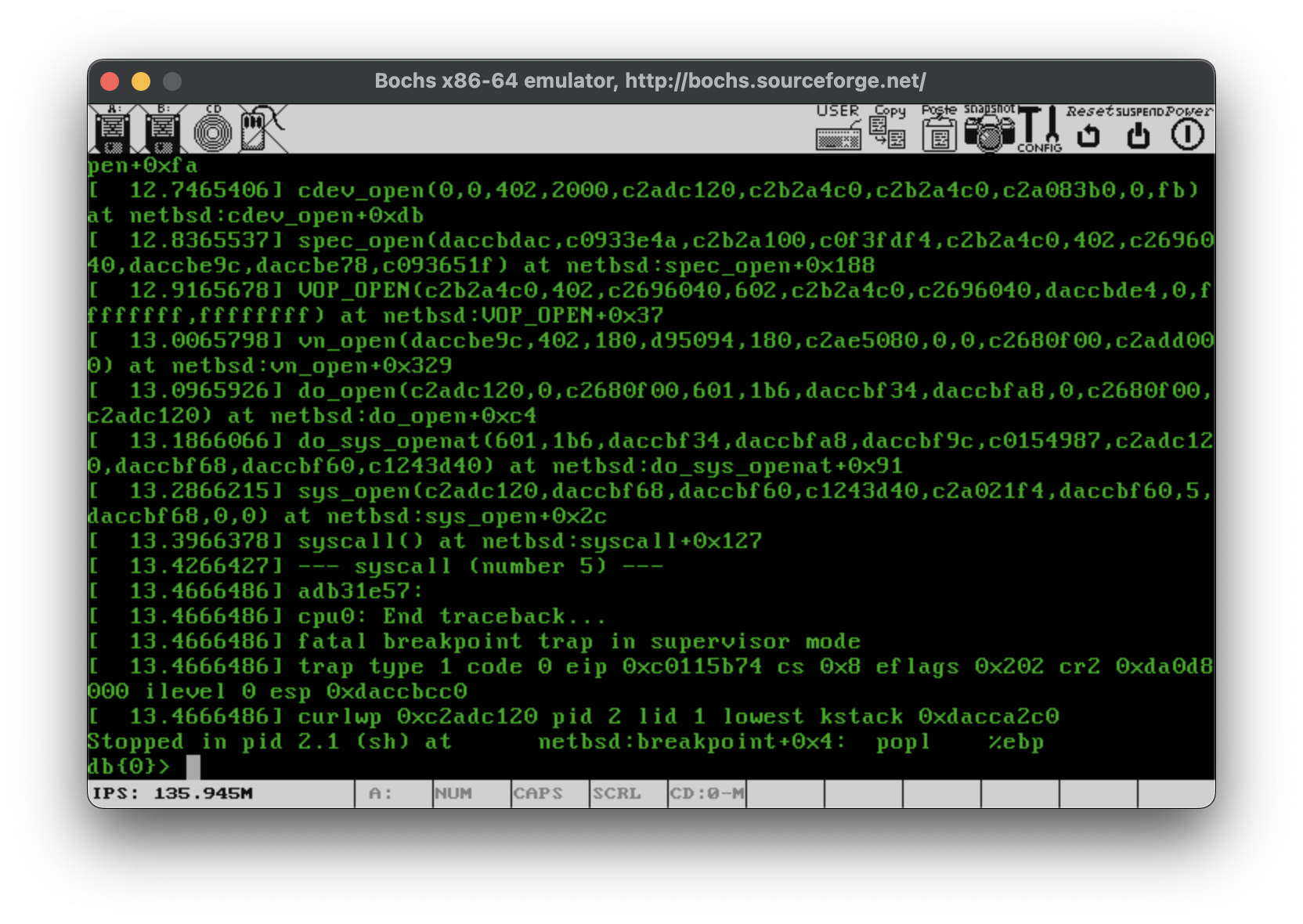Click the Reset button
Screen dimensions: 1303x924
point(1088,128)
